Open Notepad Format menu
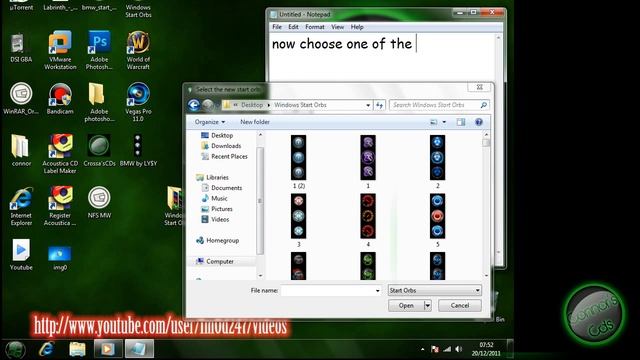 315,27
